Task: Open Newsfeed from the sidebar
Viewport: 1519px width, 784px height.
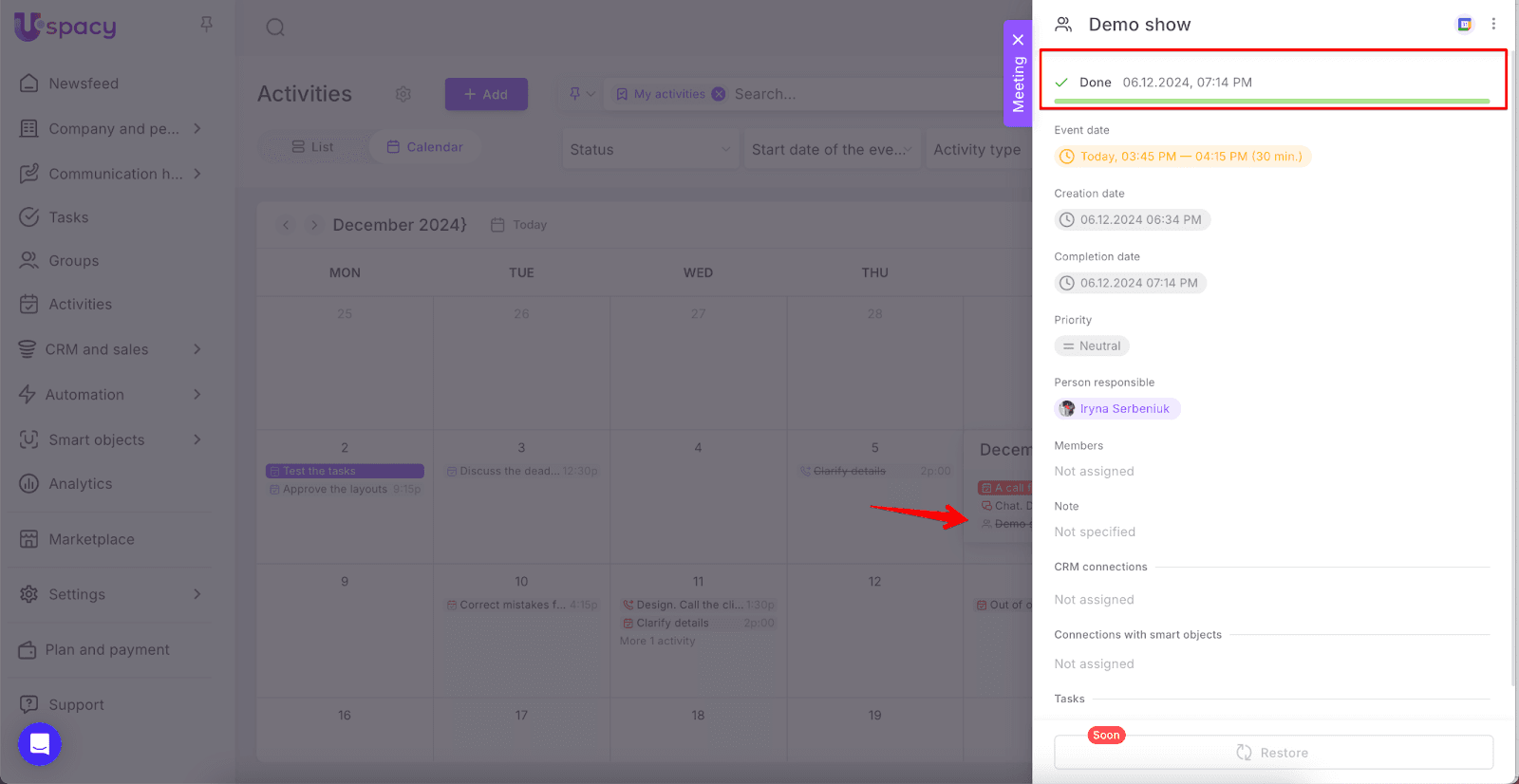Action: pyautogui.click(x=84, y=84)
